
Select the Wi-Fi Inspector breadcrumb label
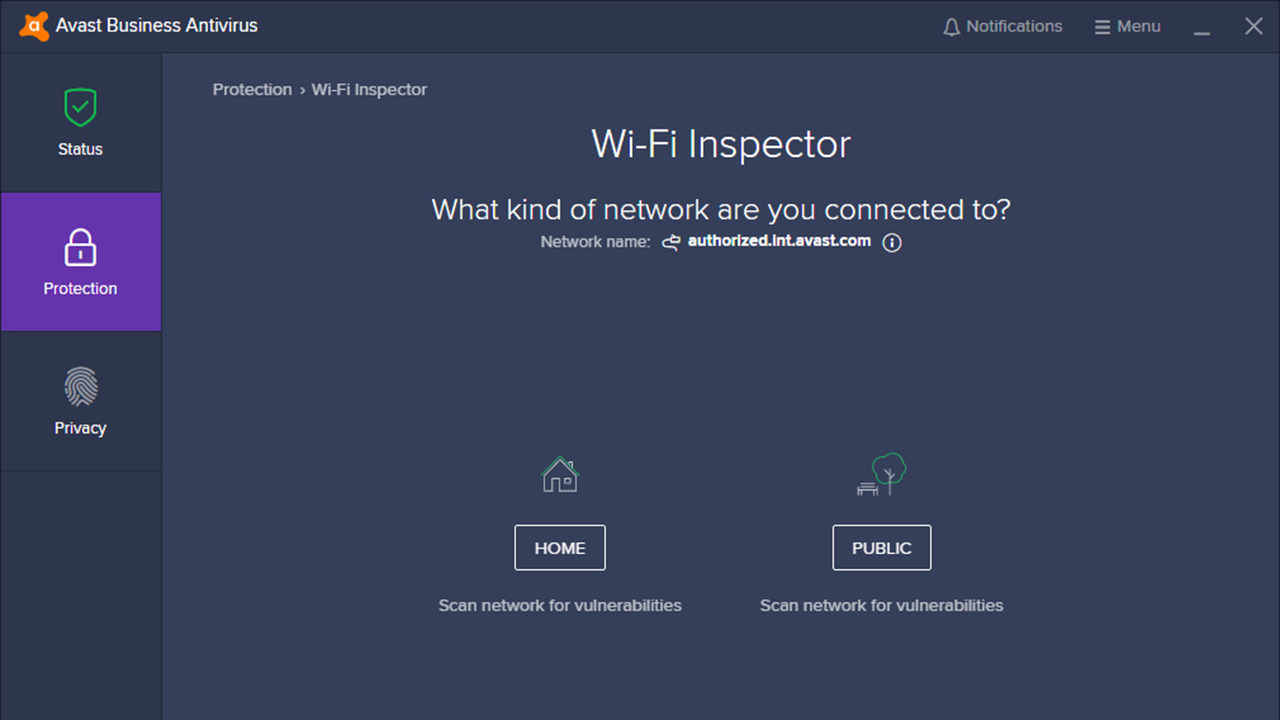point(369,89)
